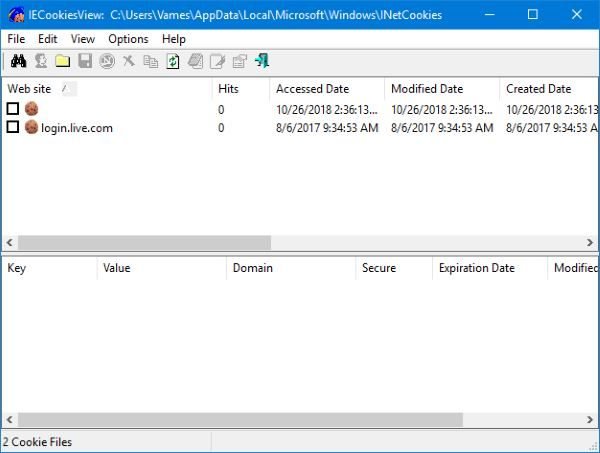Open the Options menu

(128, 39)
